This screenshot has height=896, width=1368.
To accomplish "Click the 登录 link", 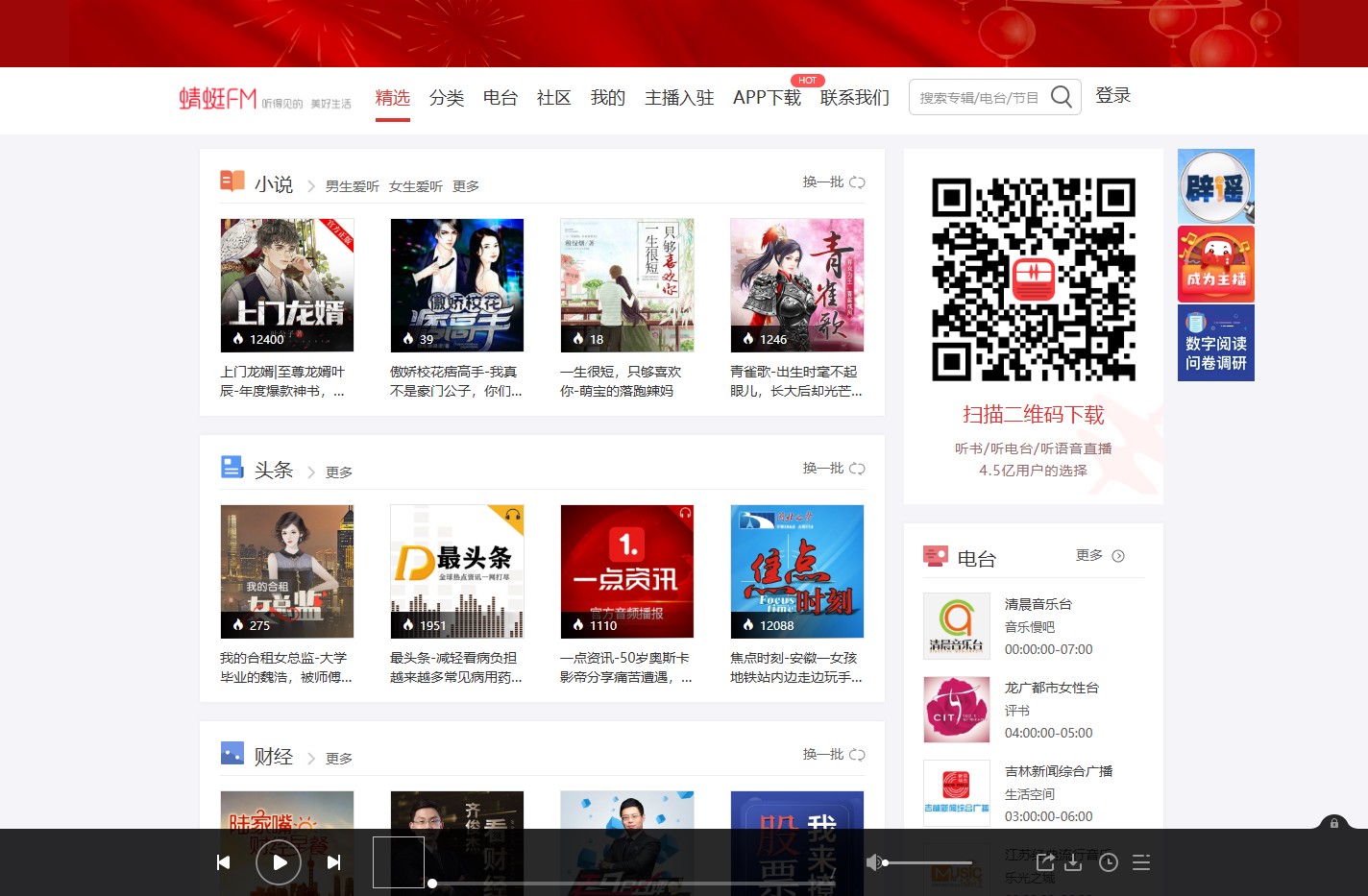I will [1113, 96].
